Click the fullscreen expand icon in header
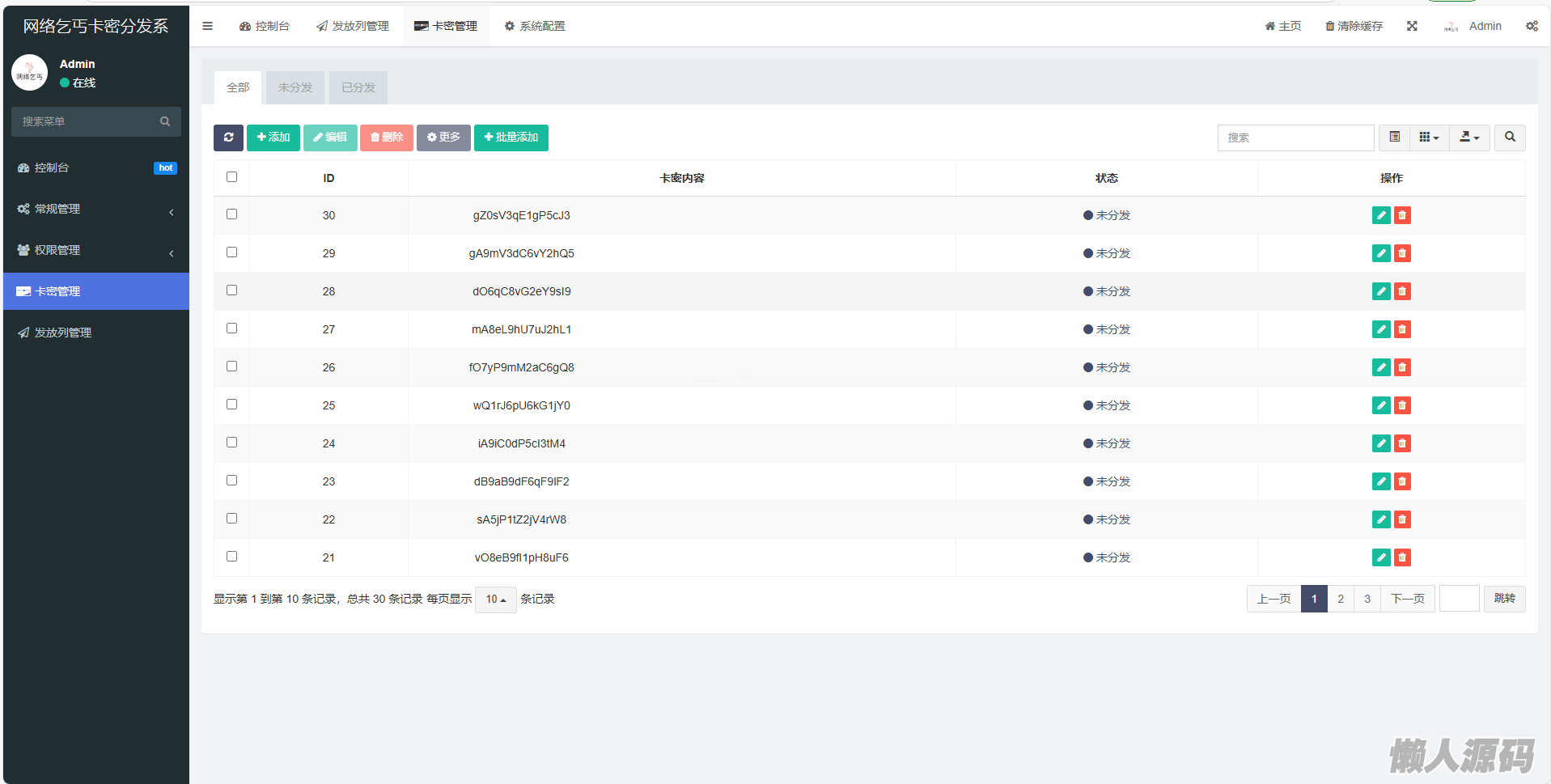This screenshot has height=784, width=1551. point(1412,26)
